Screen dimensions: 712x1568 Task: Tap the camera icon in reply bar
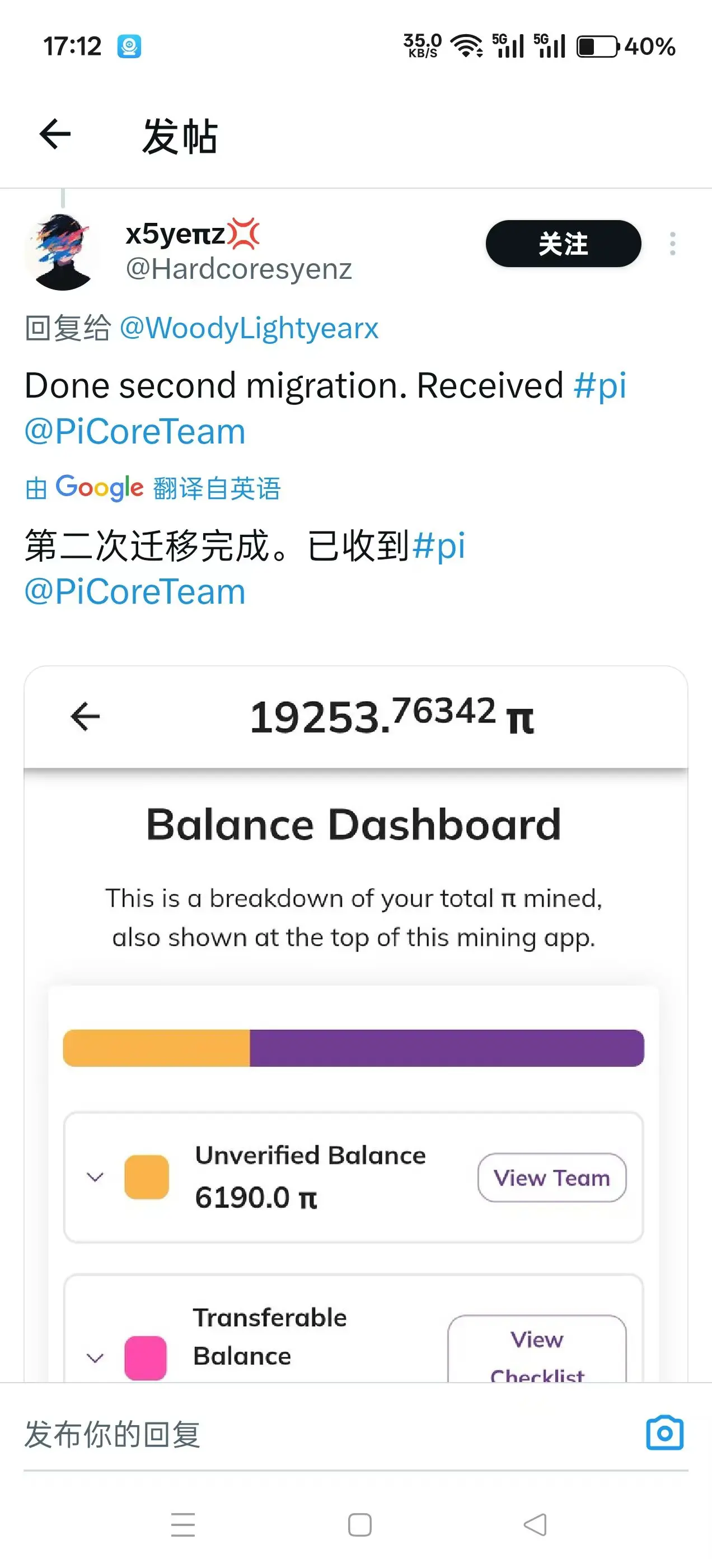(664, 1432)
